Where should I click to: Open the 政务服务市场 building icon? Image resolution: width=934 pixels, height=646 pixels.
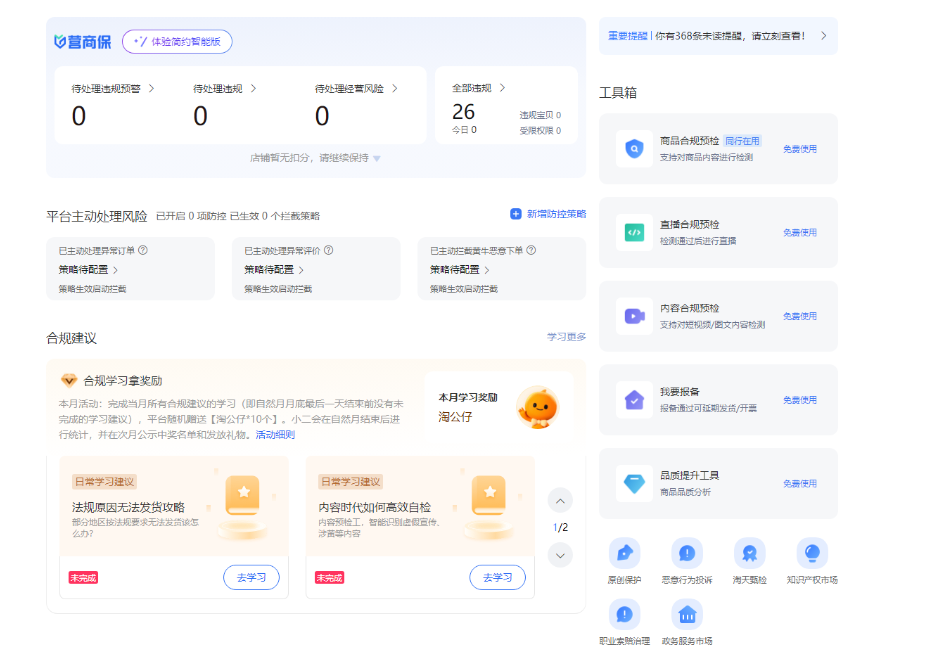[x=687, y=614]
